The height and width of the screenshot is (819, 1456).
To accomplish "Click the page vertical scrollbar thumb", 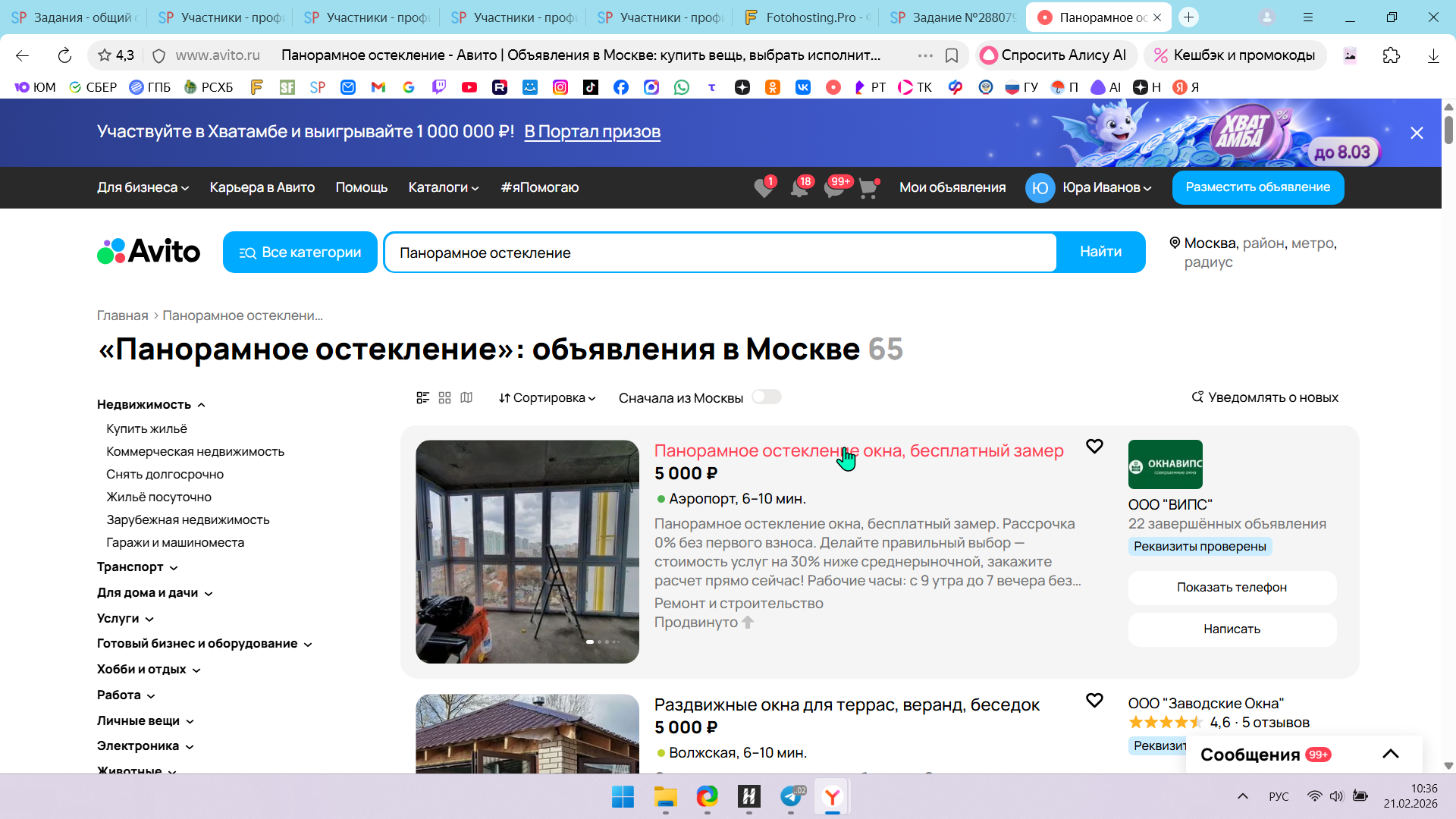I will tap(1448, 129).
